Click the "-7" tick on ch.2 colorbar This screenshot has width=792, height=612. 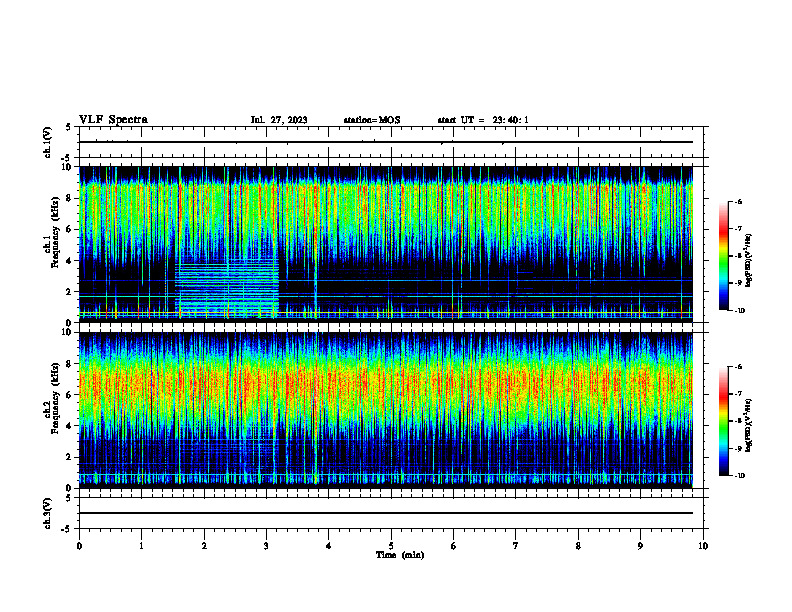click(738, 394)
